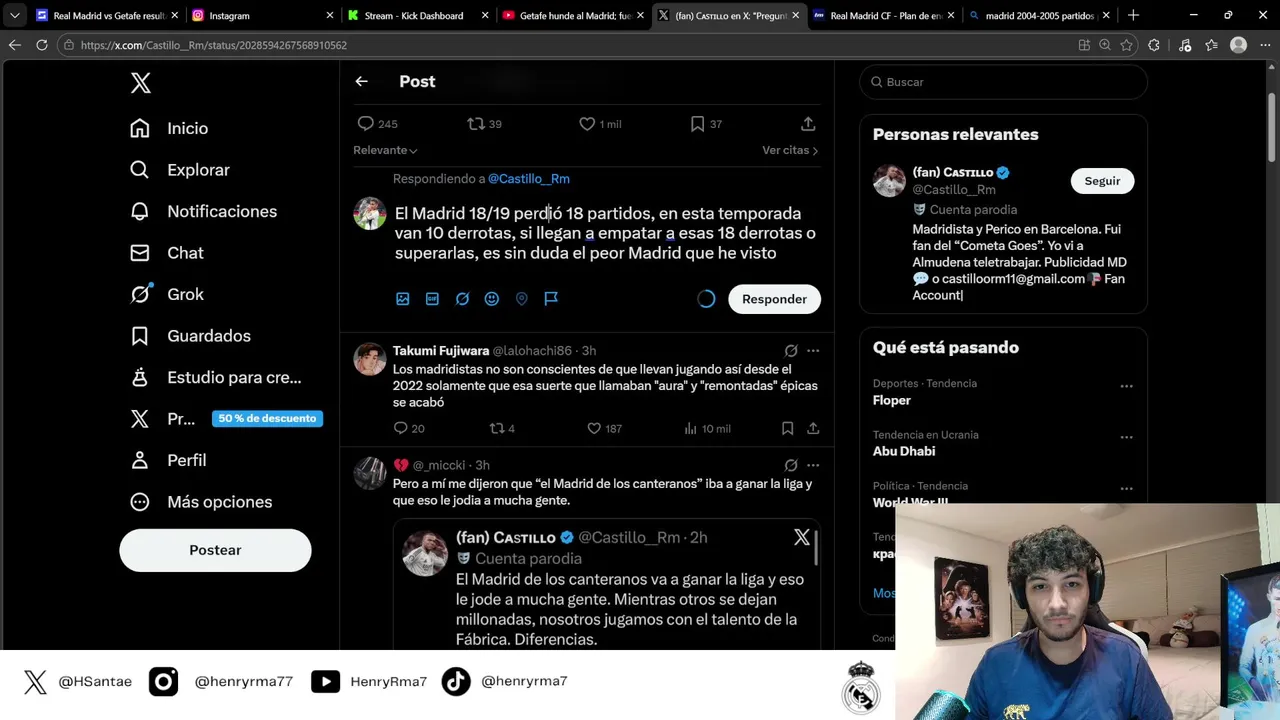Open Grok in sidebar

coord(167,294)
